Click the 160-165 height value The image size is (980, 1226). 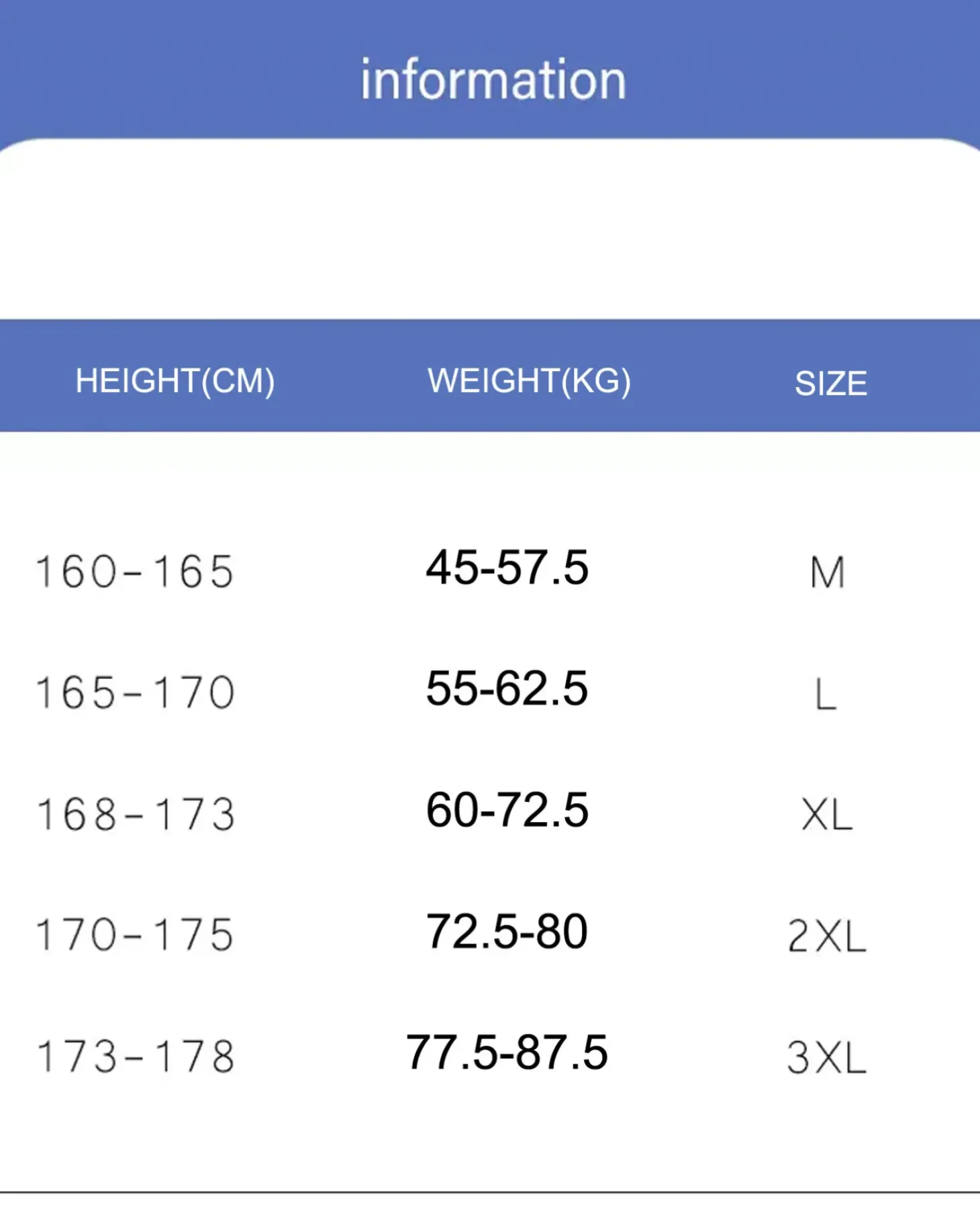point(135,572)
